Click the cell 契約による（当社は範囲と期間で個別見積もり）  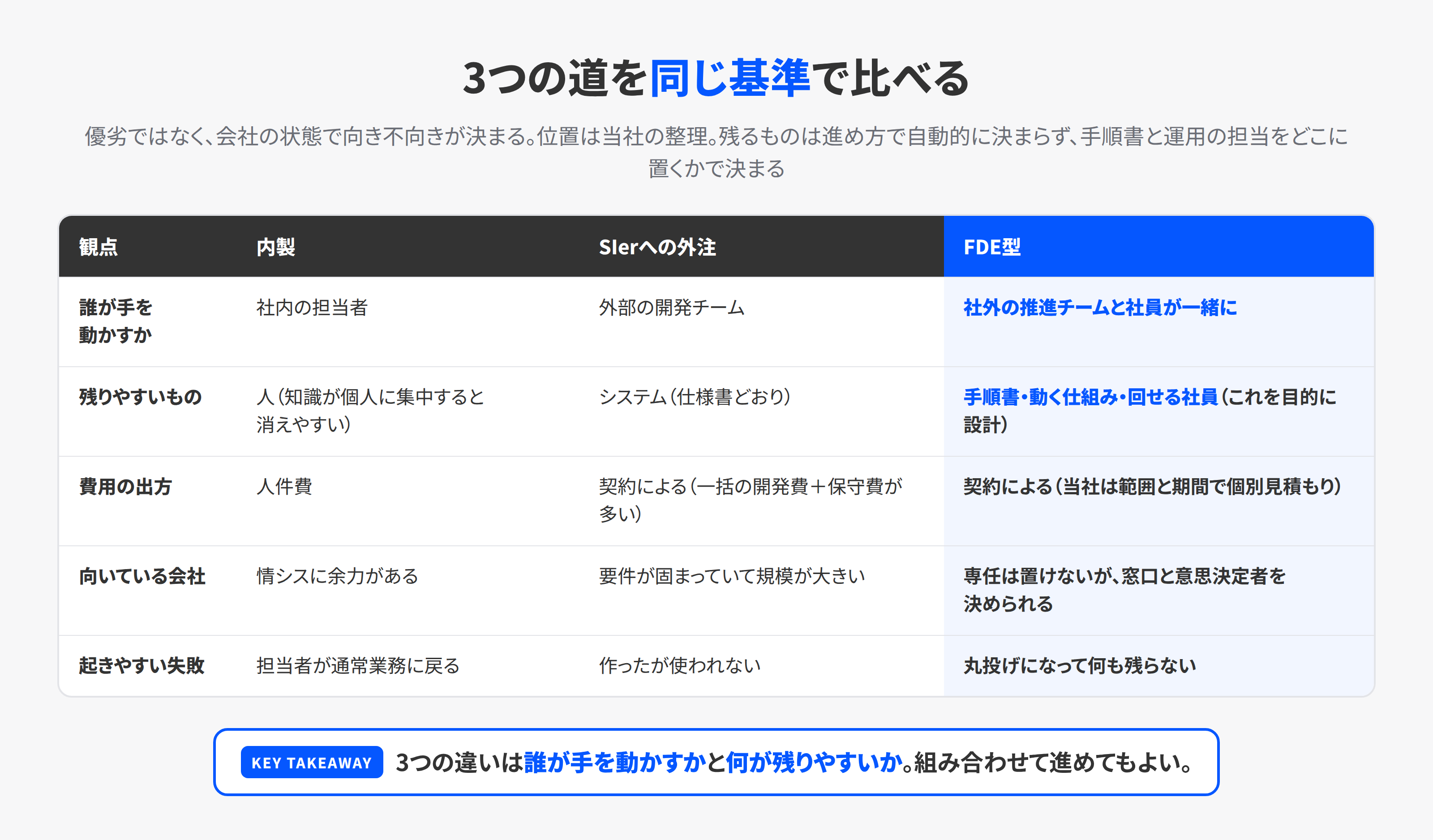1153,486
